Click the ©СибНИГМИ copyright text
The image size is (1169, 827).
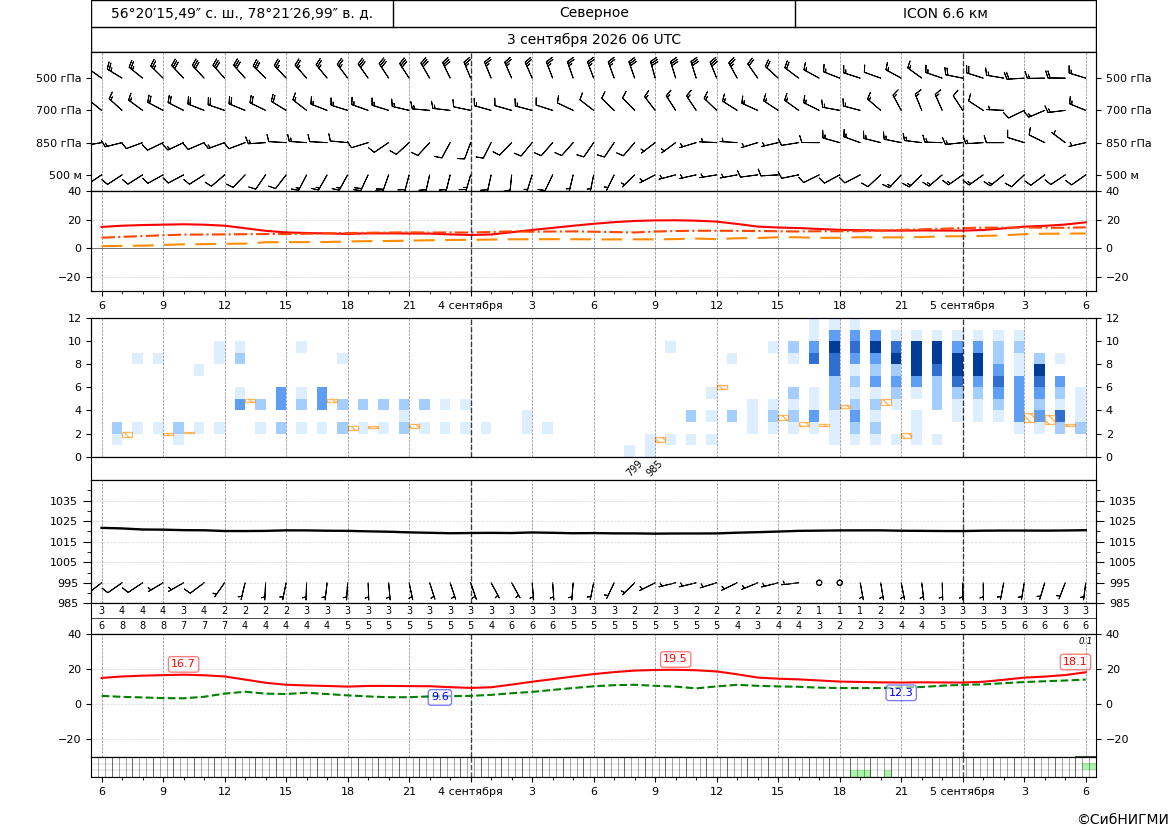pyautogui.click(x=1123, y=819)
